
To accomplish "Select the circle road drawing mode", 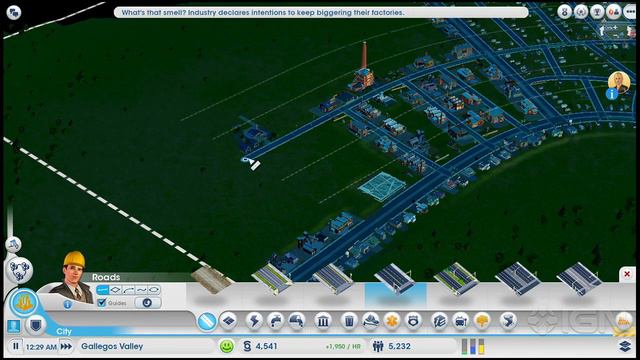I will (153, 290).
